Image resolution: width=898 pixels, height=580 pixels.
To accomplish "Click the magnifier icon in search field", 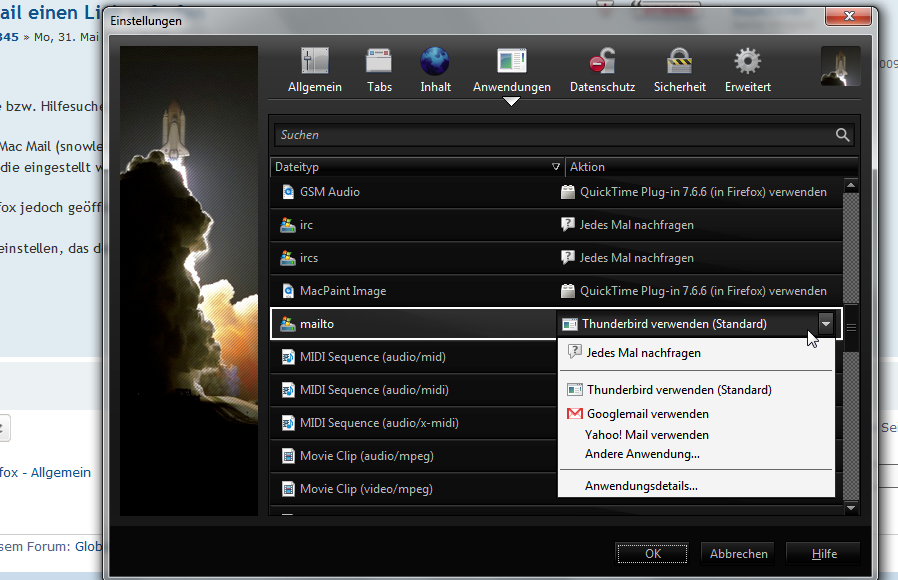I will pyautogui.click(x=843, y=135).
